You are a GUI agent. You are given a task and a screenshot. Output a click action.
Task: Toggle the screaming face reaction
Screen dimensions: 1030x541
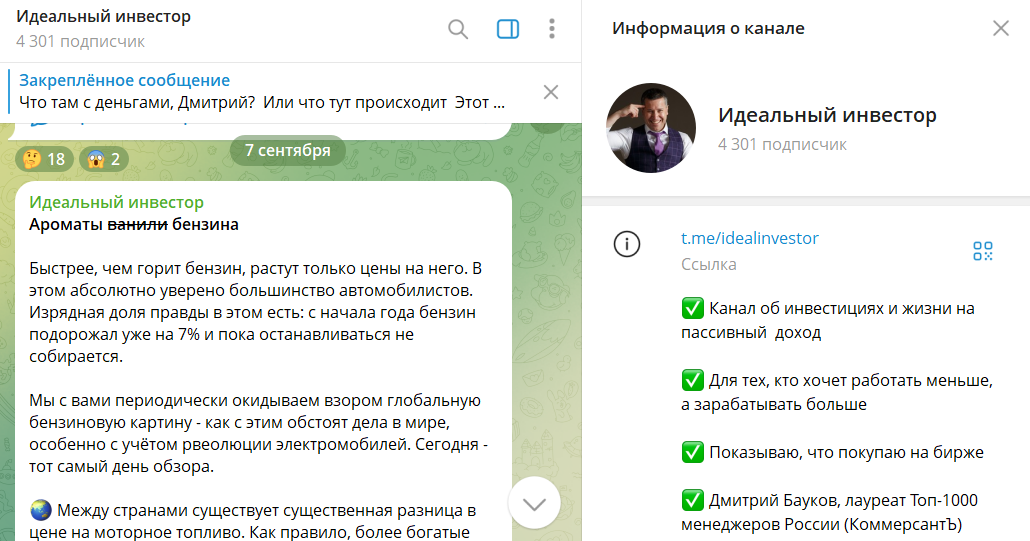108,159
